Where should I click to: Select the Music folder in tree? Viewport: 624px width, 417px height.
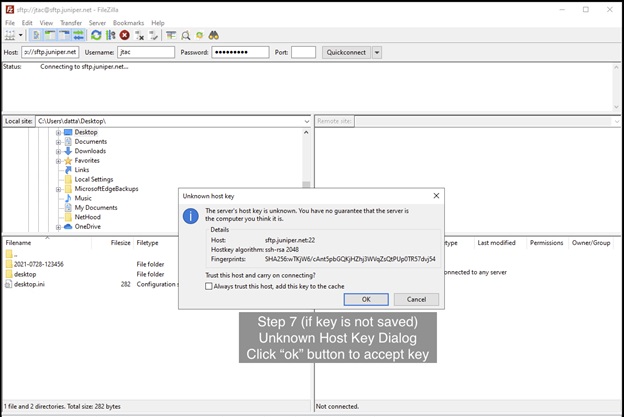pos(83,198)
